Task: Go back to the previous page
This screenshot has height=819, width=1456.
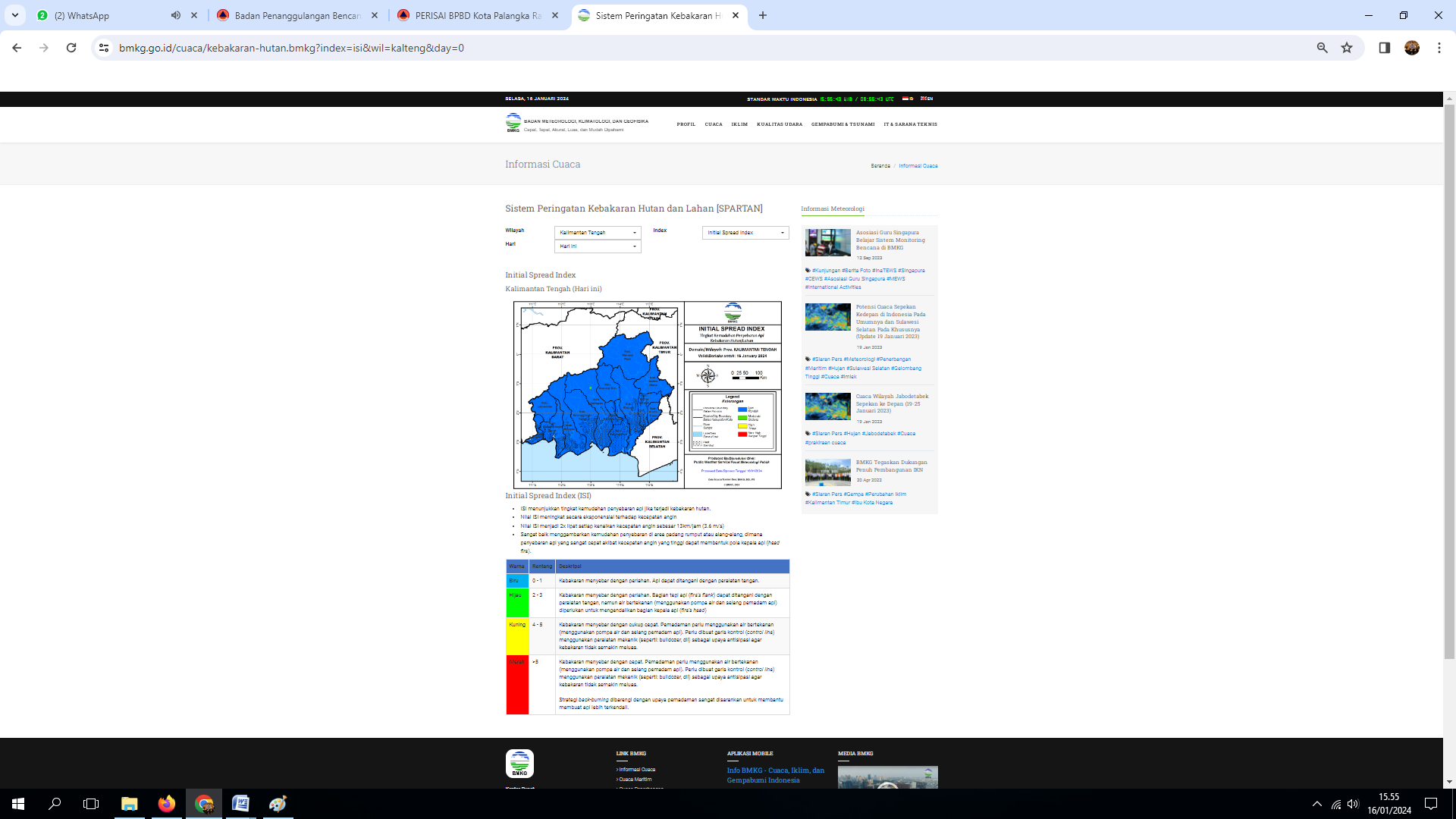Action: 17,48
